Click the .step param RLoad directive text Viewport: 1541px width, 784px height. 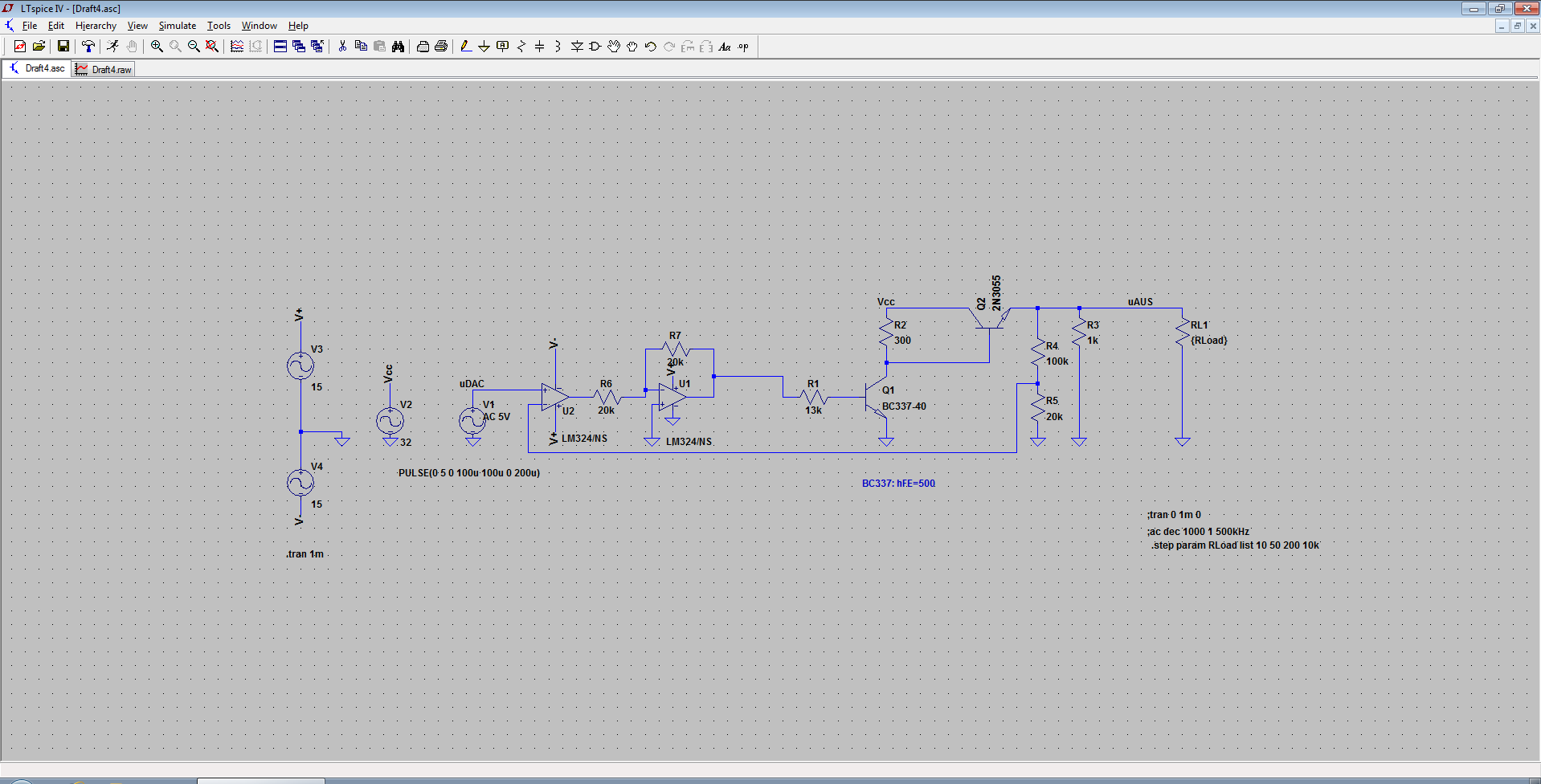pos(1235,545)
